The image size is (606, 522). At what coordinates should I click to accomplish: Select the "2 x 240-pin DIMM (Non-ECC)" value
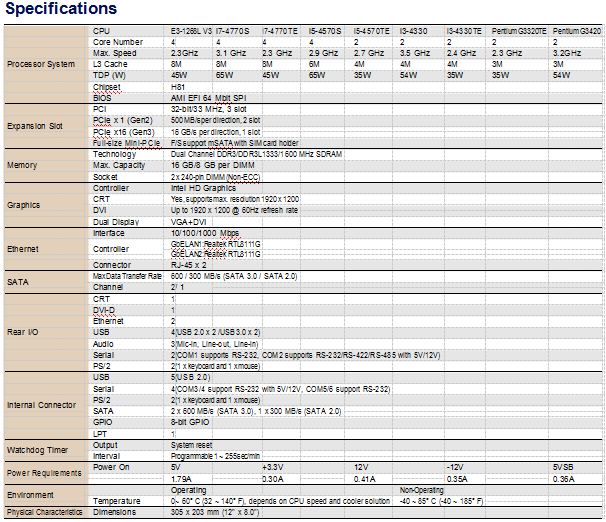pos(216,177)
